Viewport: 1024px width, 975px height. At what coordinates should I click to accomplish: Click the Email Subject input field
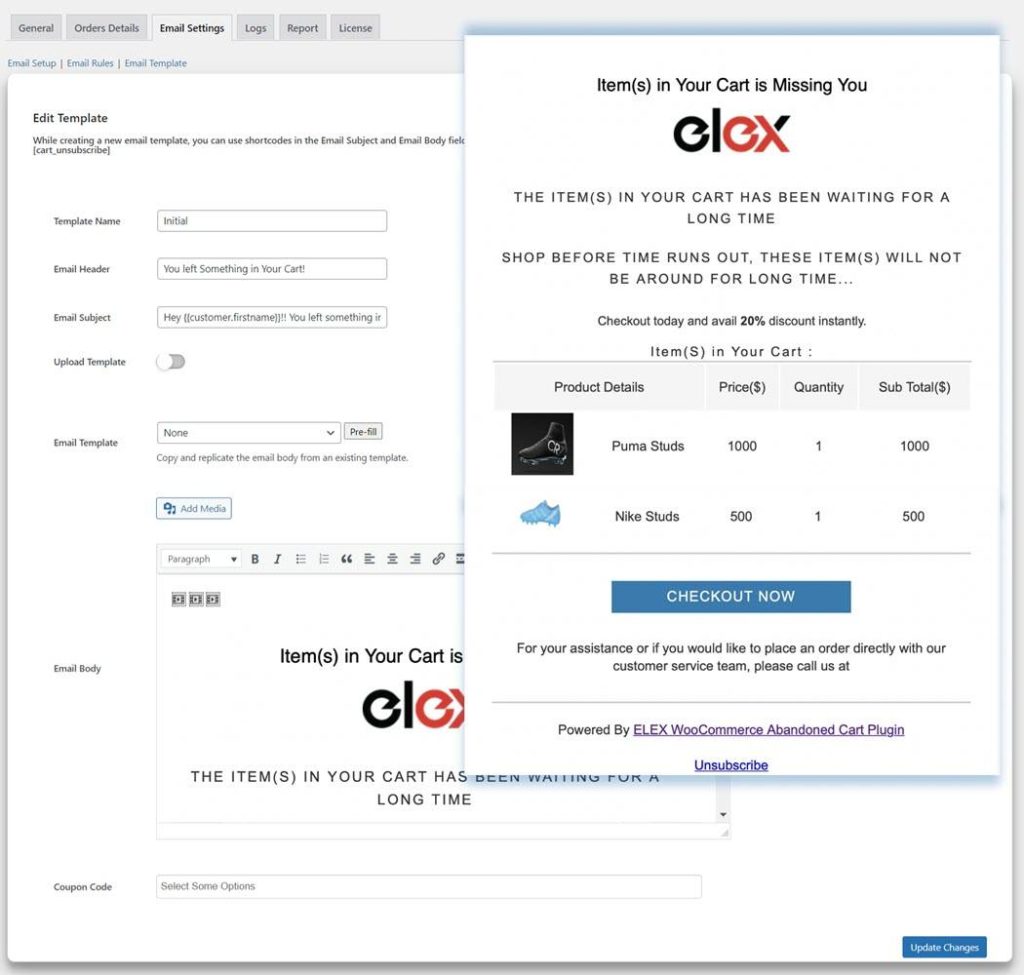click(x=272, y=317)
